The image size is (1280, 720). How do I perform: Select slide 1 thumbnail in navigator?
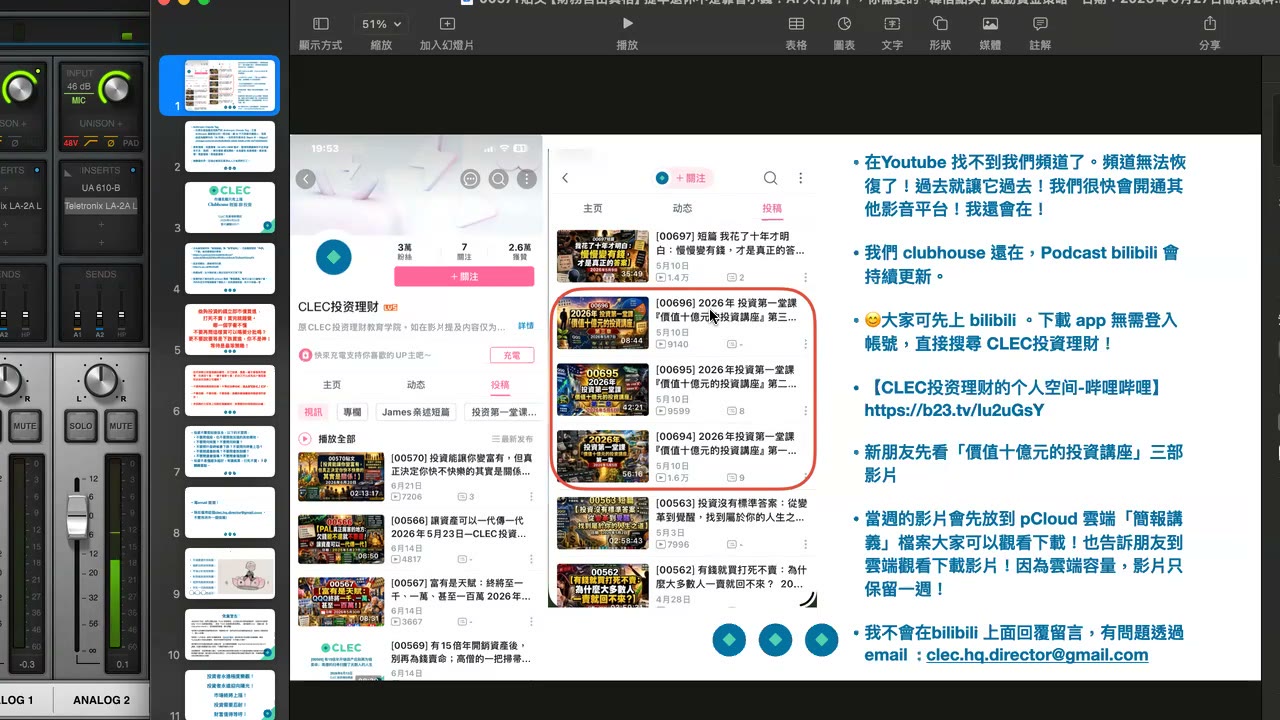click(230, 85)
